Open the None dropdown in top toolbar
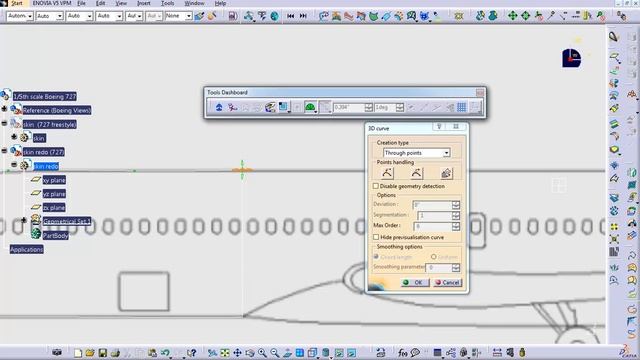 [178, 16]
